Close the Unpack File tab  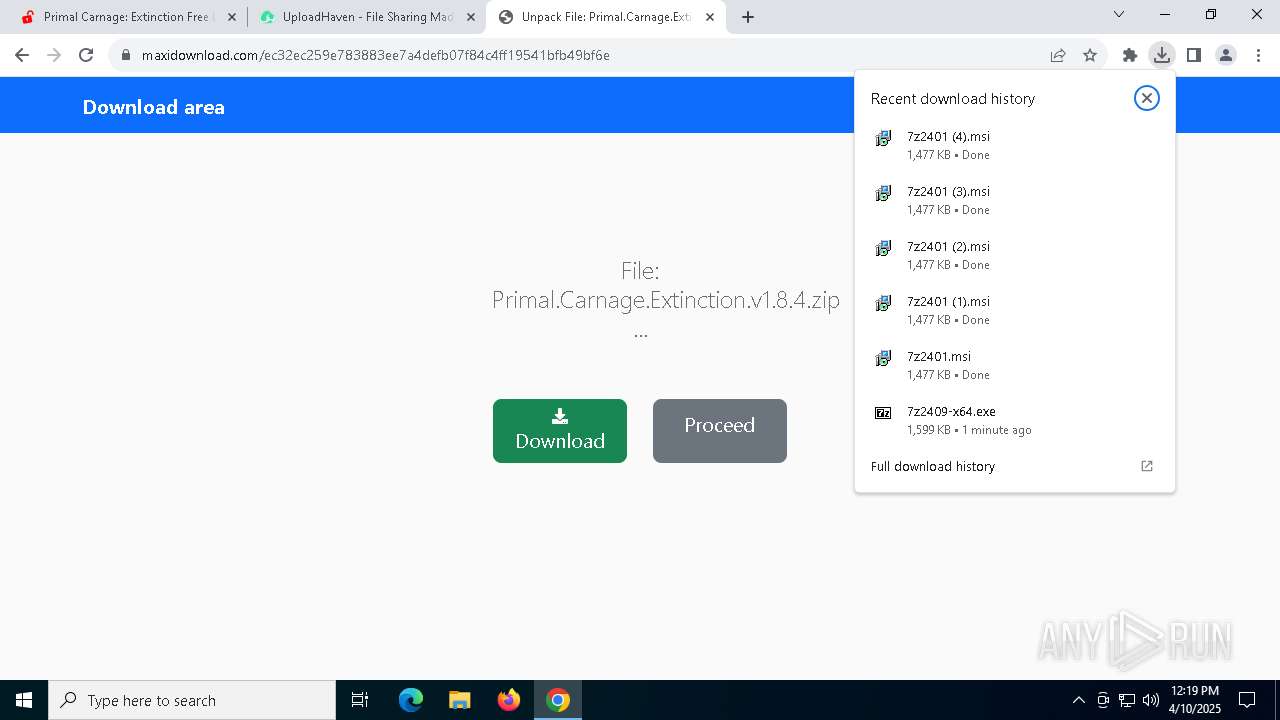pyautogui.click(x=710, y=17)
